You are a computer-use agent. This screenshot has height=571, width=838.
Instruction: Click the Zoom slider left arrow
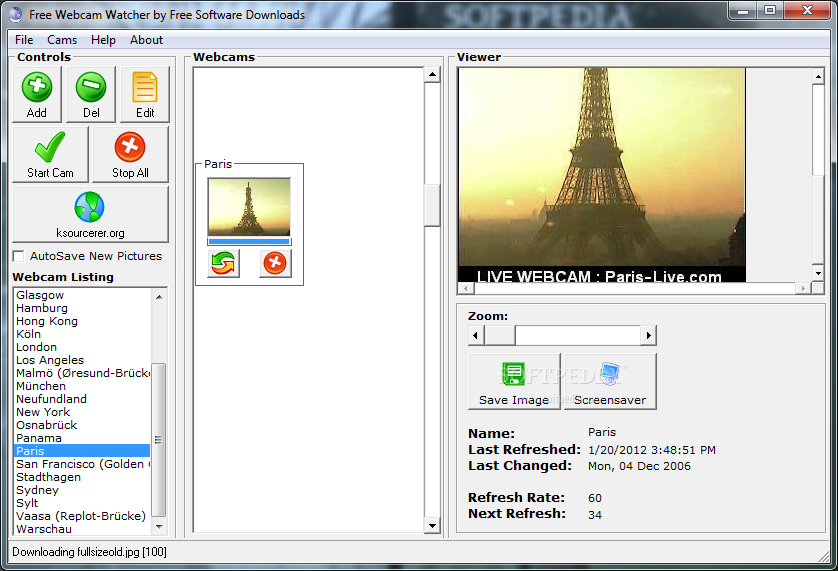(x=476, y=336)
